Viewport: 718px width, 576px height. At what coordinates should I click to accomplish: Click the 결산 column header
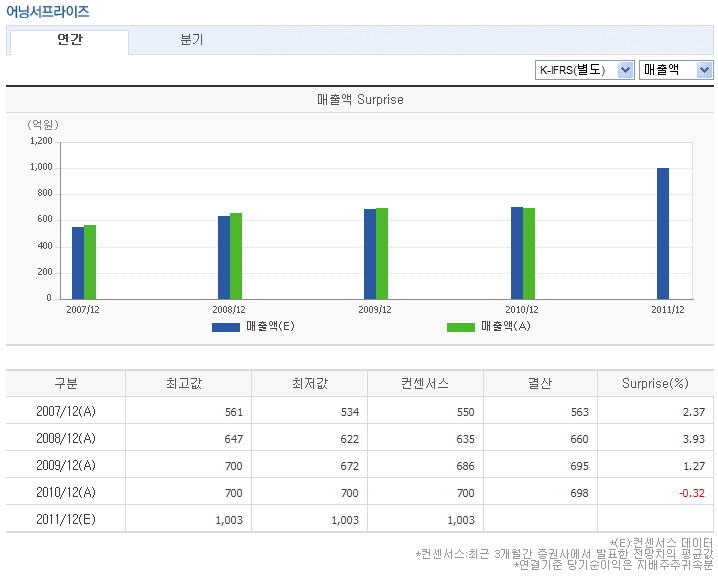click(540, 384)
